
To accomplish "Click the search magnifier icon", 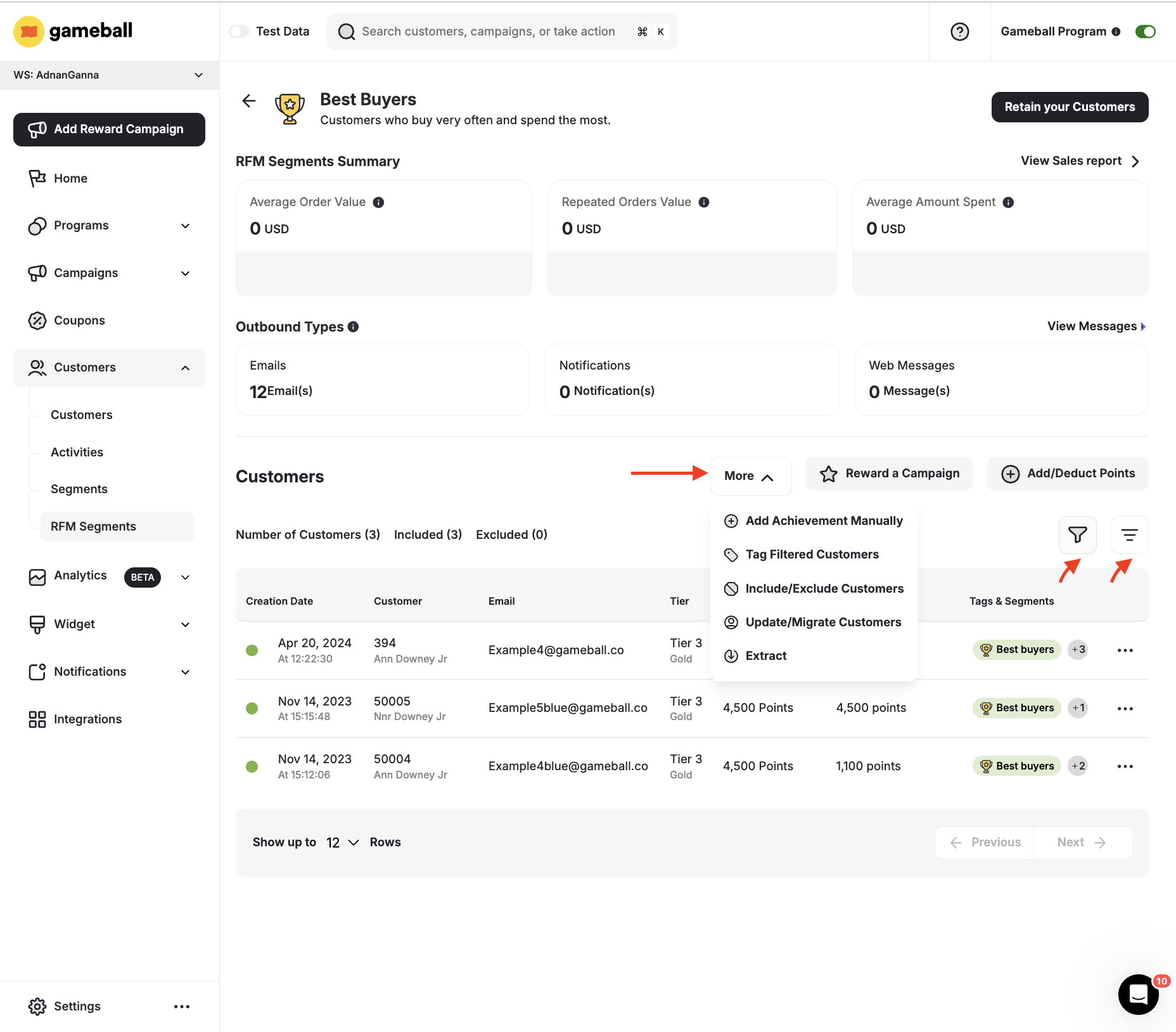I will pos(346,31).
